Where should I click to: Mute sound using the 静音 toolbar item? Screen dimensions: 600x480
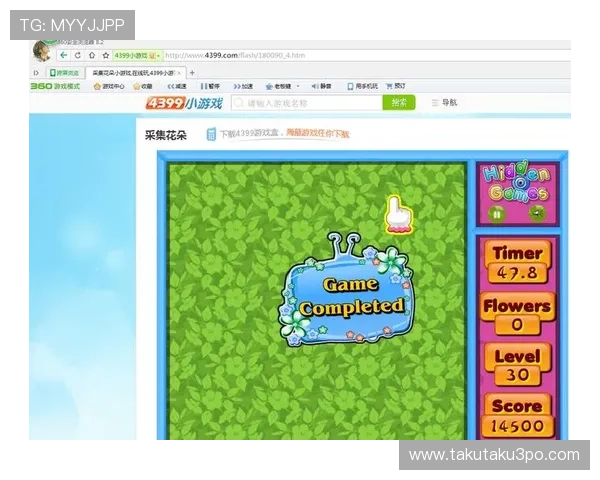[321, 87]
